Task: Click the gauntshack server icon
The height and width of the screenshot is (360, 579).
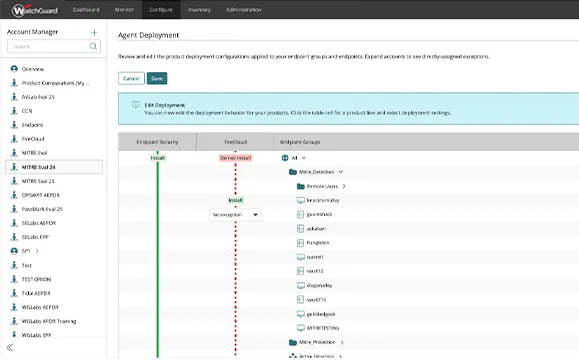Action: [x=300, y=215]
